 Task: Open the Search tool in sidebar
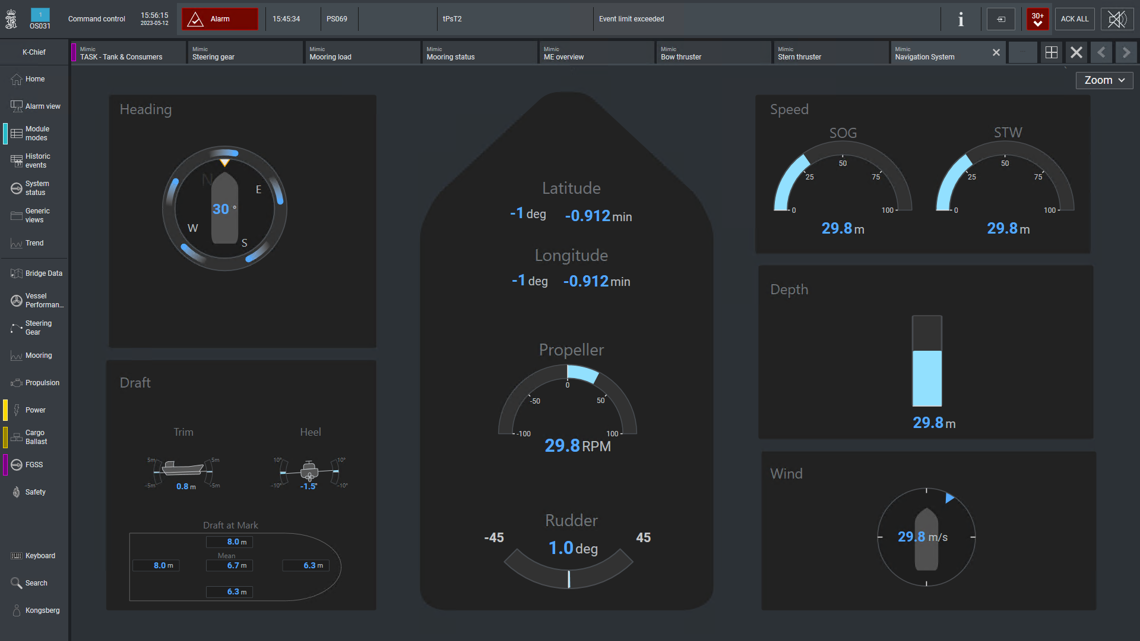[x=35, y=583]
